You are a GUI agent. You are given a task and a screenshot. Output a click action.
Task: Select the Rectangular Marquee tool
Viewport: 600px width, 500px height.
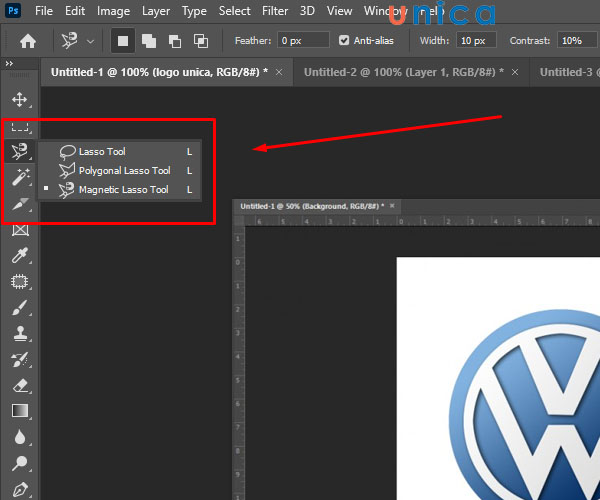[20, 127]
